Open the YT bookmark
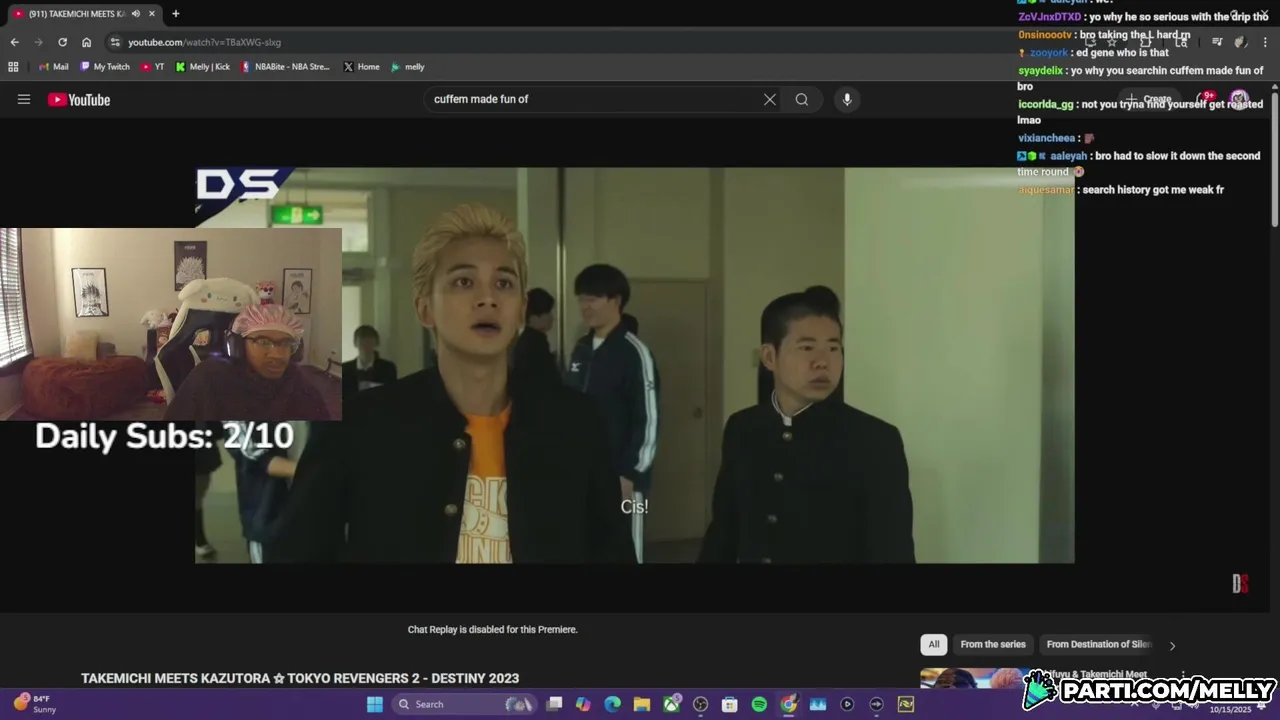The width and height of the screenshot is (1280, 720). [153, 67]
